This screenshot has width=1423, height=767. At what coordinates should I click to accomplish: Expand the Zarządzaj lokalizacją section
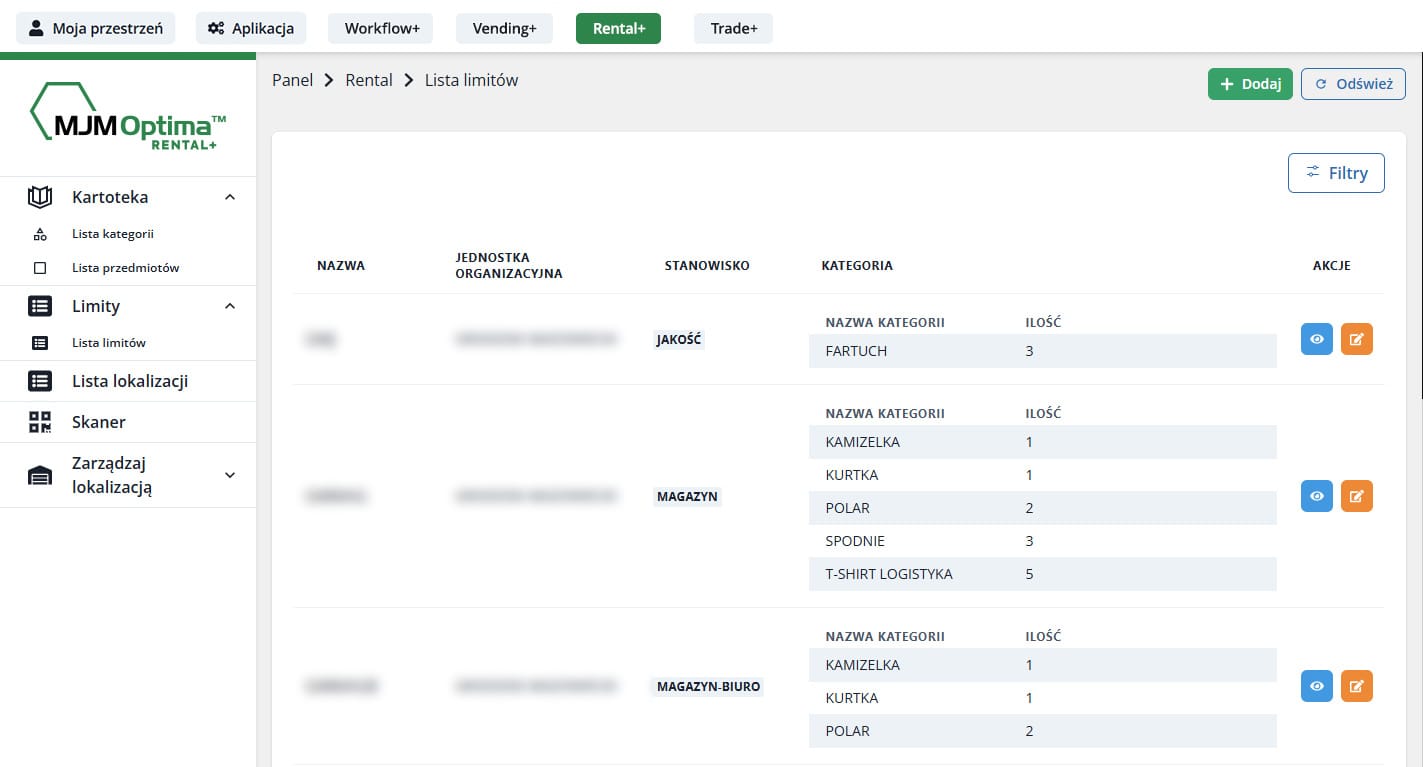(x=230, y=475)
